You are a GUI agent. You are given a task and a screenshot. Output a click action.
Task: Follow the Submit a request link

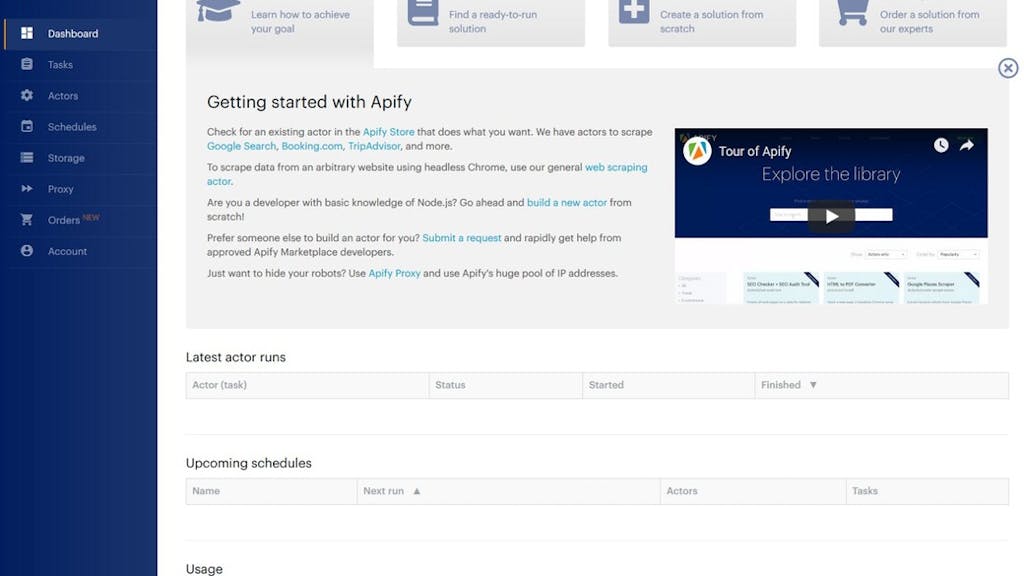point(462,238)
